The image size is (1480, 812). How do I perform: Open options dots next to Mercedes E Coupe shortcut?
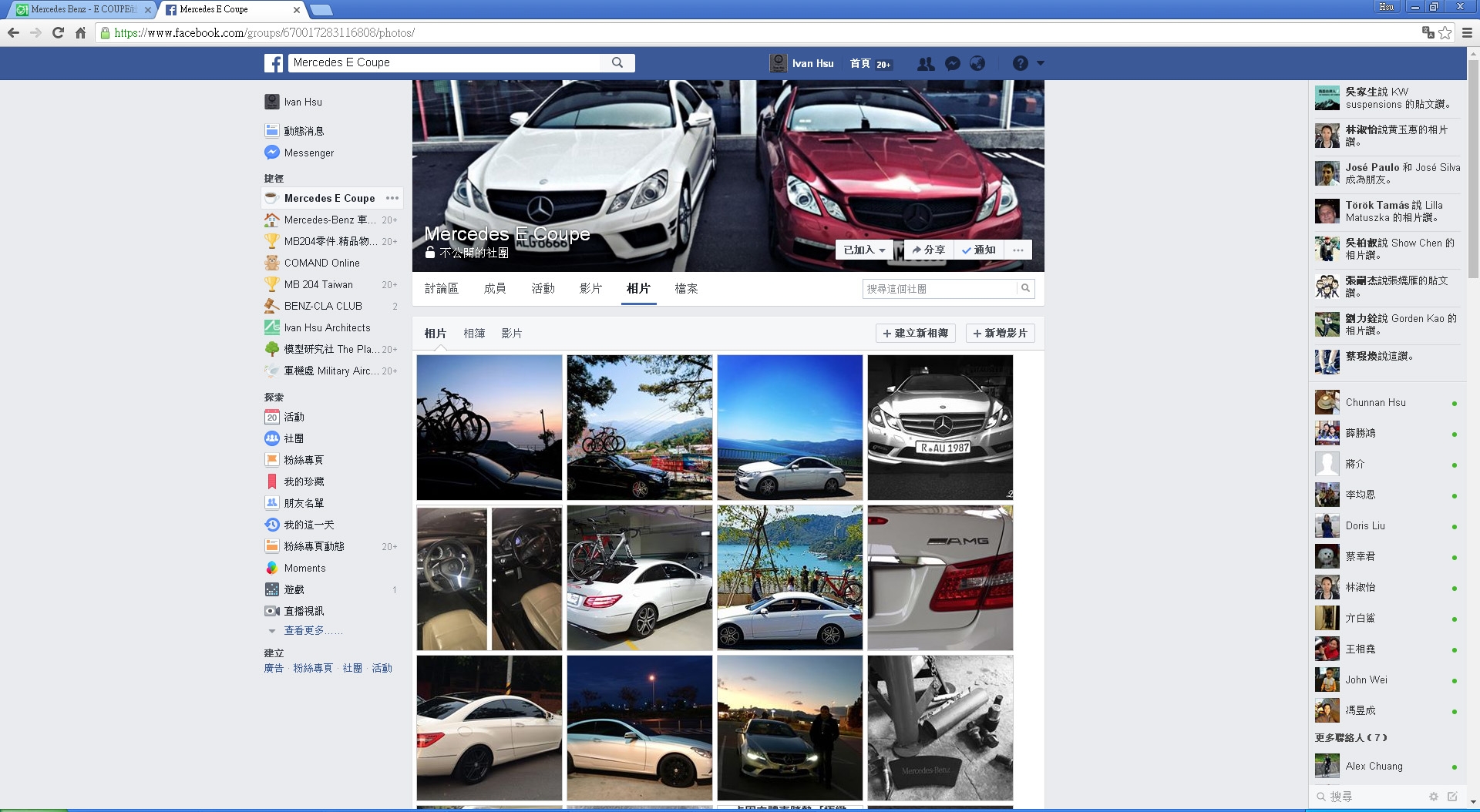click(x=392, y=198)
